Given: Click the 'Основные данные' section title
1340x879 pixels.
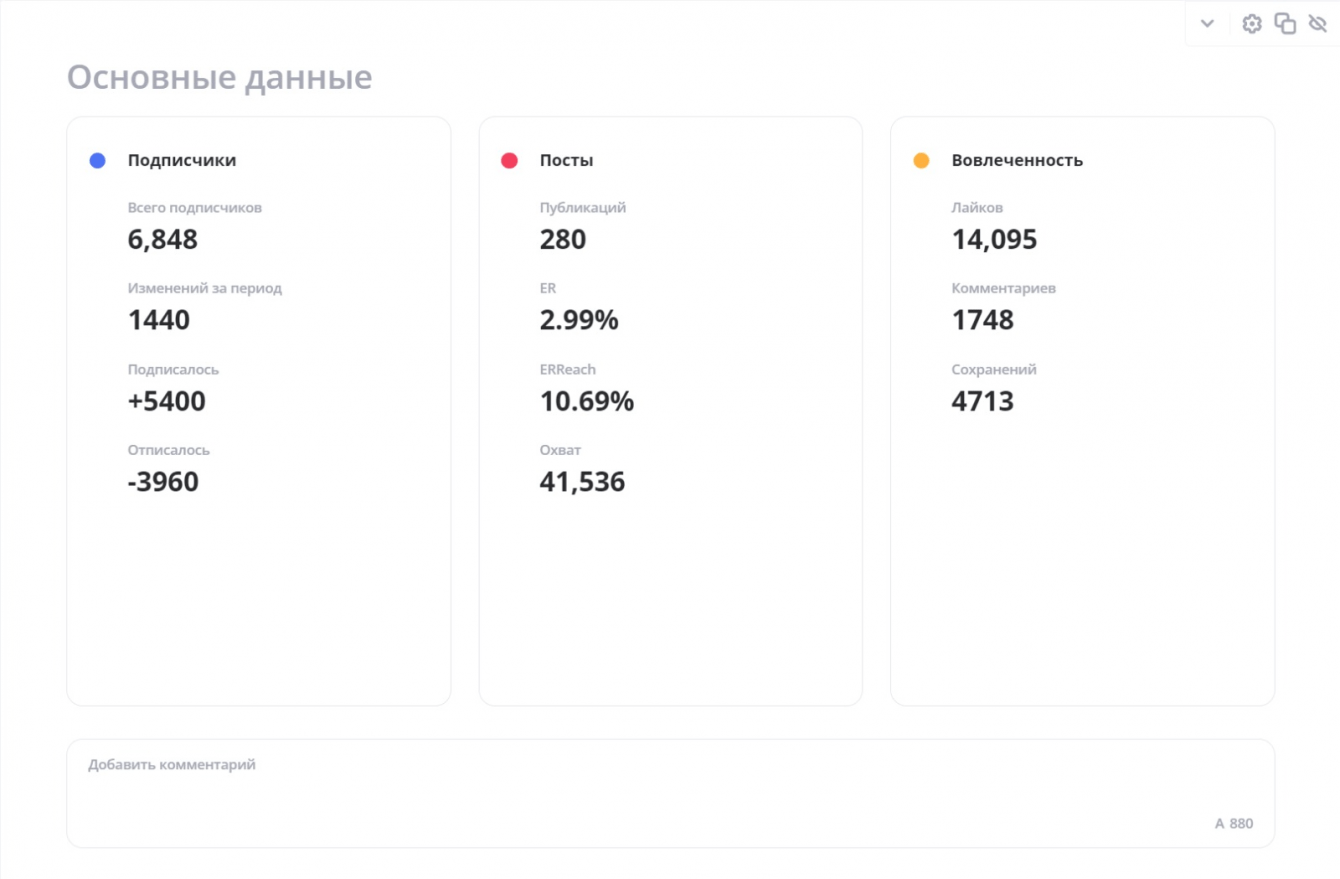Looking at the screenshot, I should 219,77.
